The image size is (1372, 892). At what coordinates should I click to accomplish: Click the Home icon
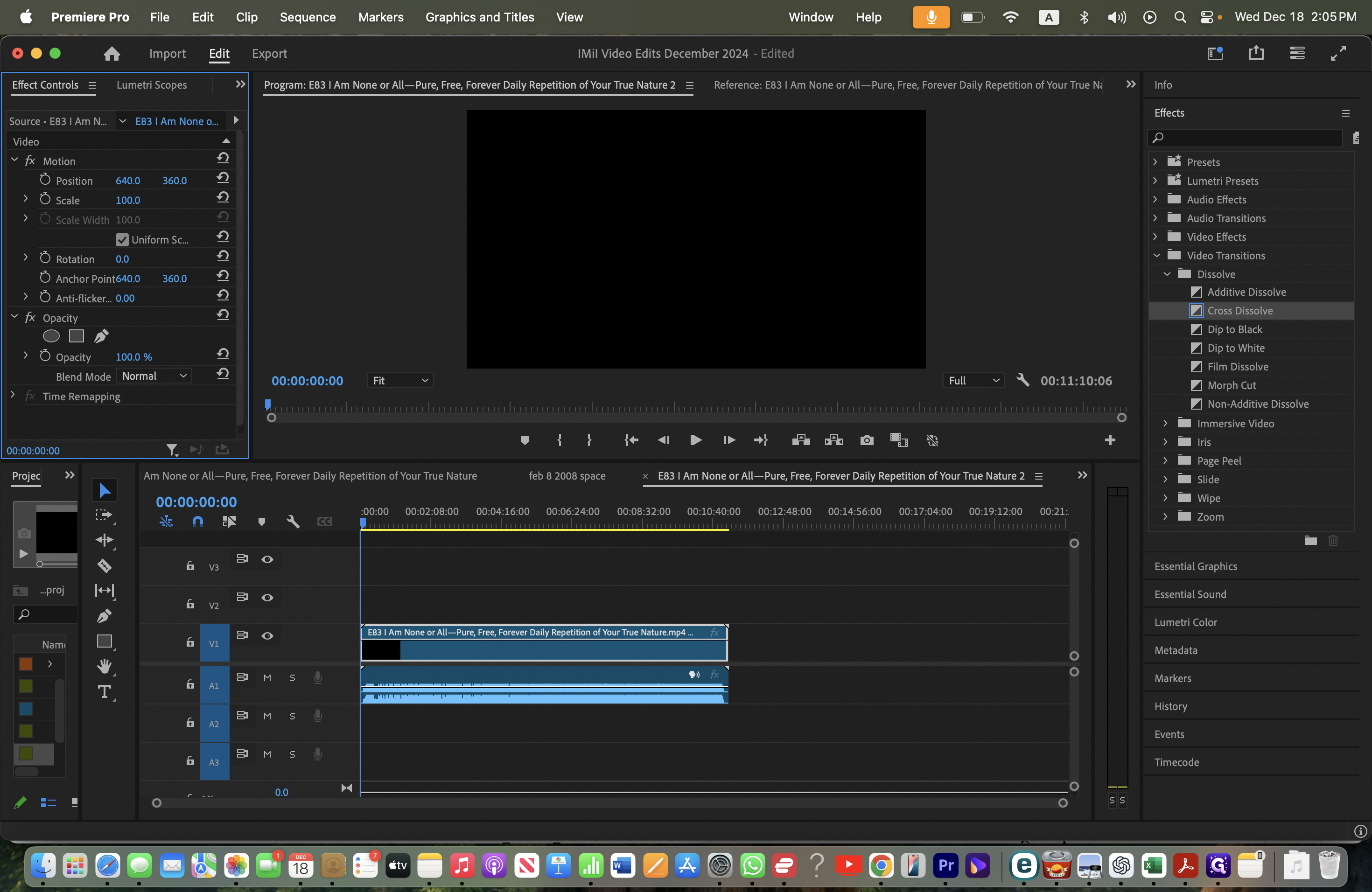click(x=112, y=54)
